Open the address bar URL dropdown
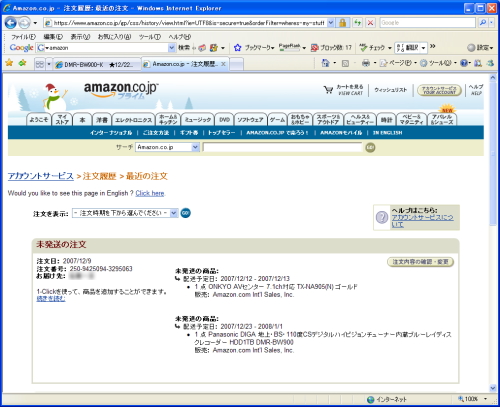 [330, 23]
